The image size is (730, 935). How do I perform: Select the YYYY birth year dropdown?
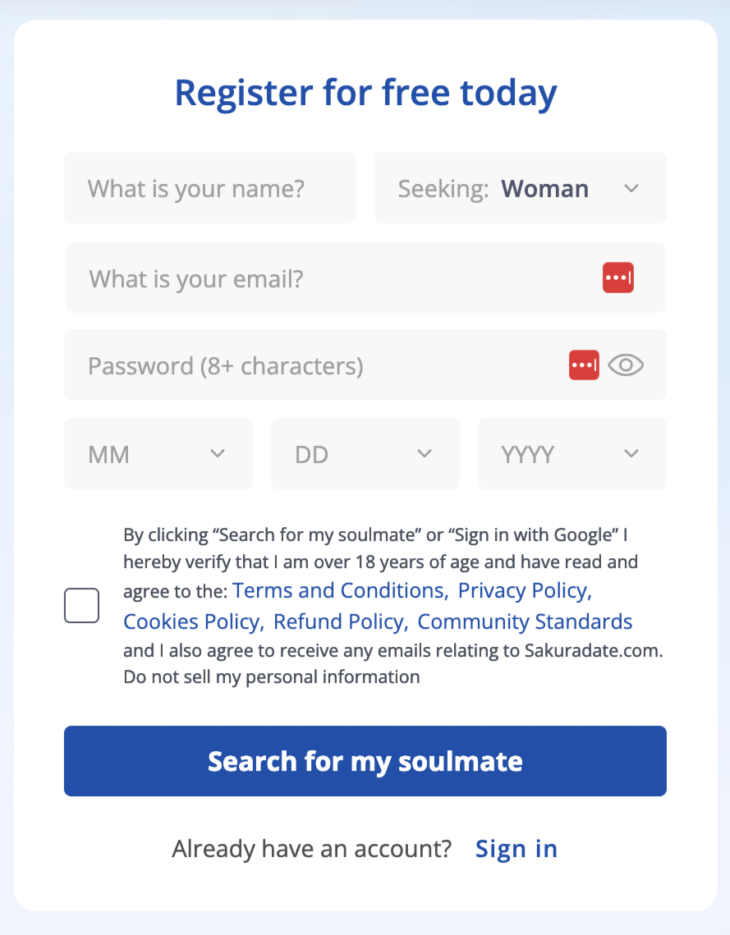(x=572, y=454)
